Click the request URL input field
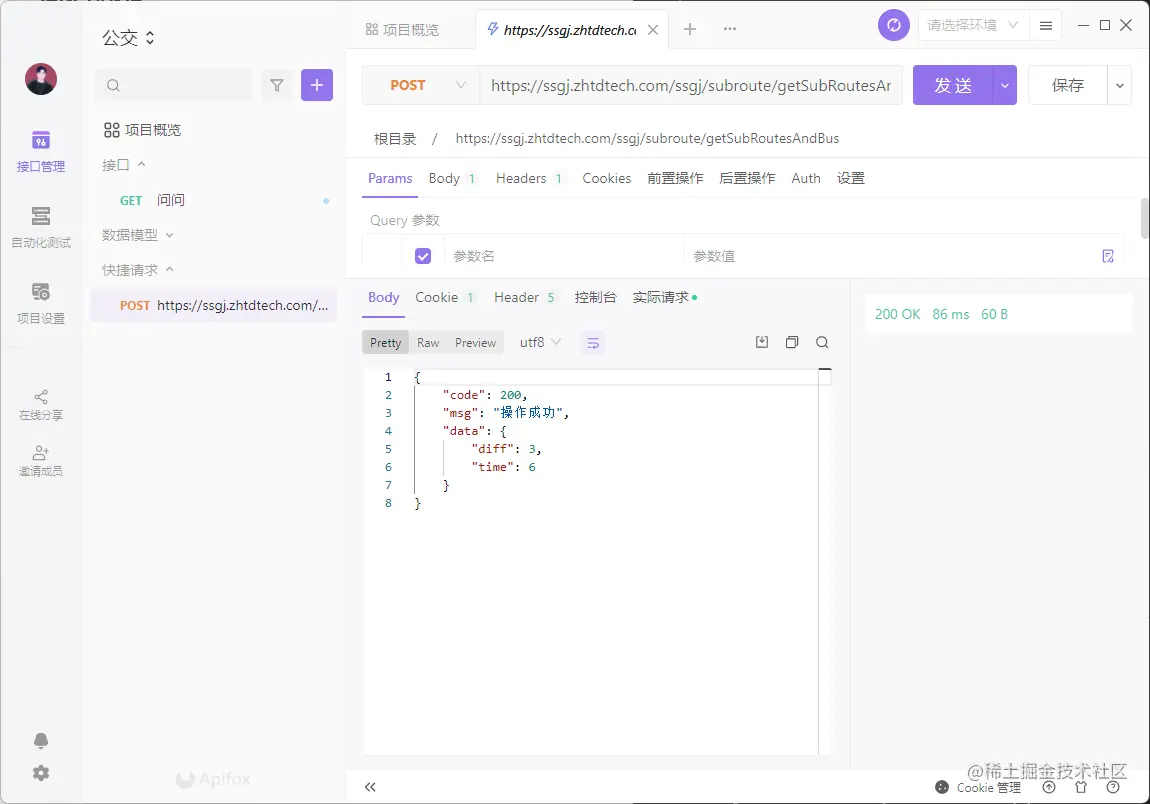This screenshot has height=804, width=1150. click(691, 86)
